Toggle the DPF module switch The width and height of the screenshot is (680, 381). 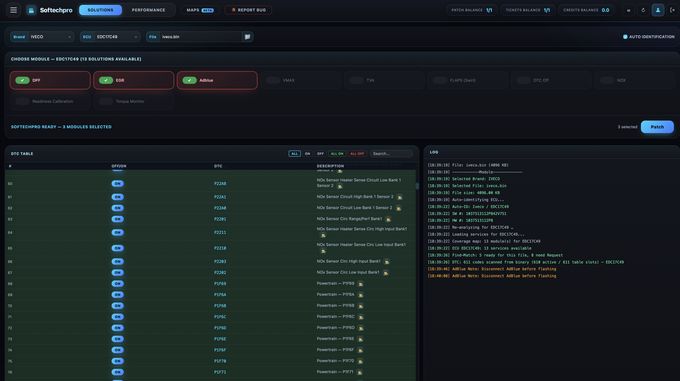pyautogui.click(x=23, y=80)
